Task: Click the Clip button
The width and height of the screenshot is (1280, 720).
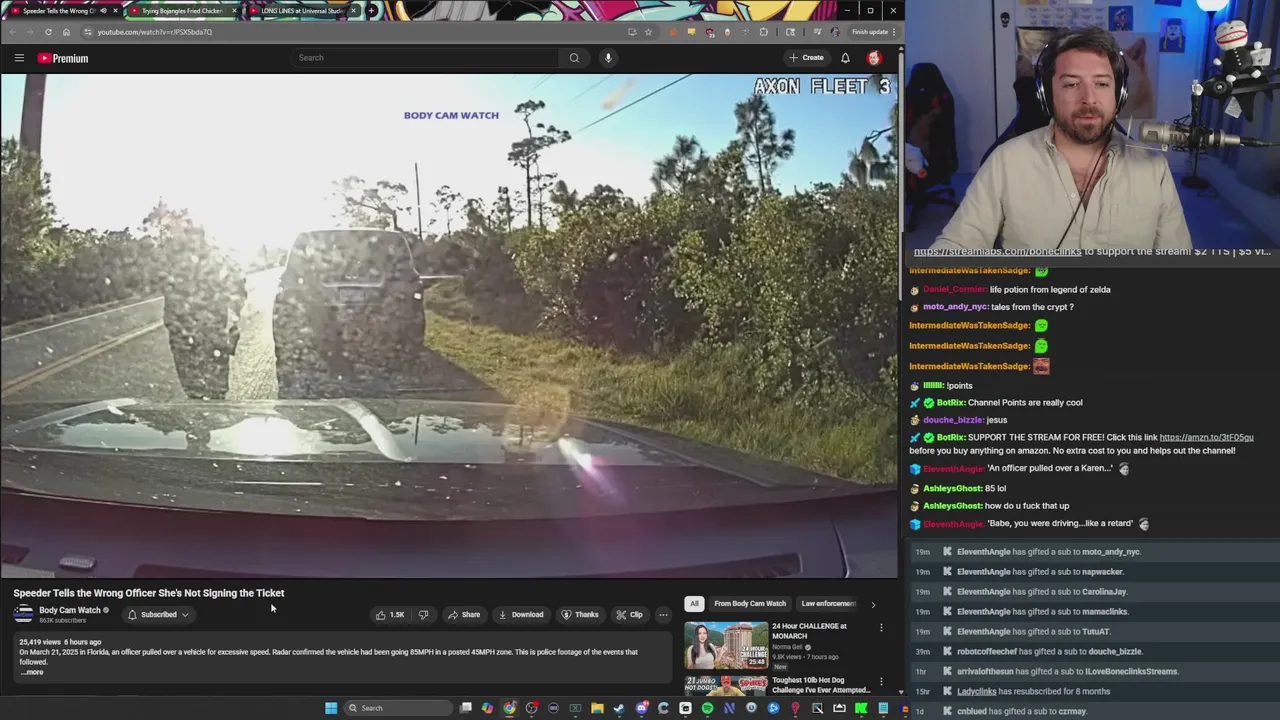Action: (629, 615)
